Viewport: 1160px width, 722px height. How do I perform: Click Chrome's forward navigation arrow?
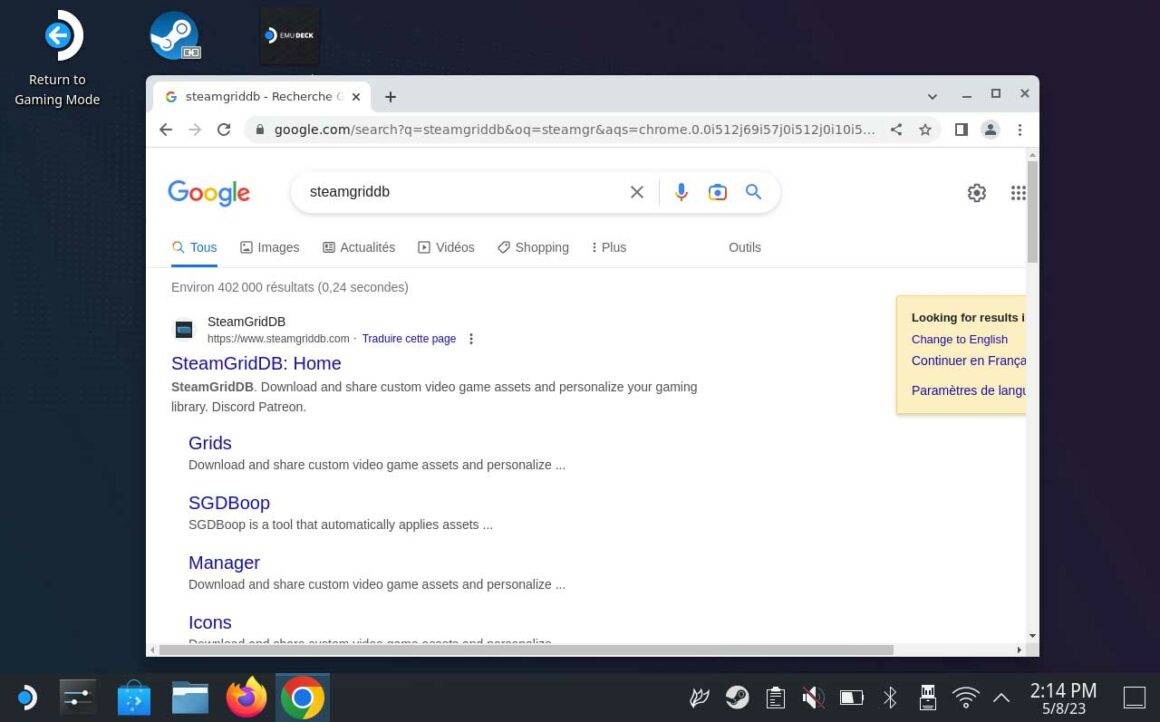(195, 129)
